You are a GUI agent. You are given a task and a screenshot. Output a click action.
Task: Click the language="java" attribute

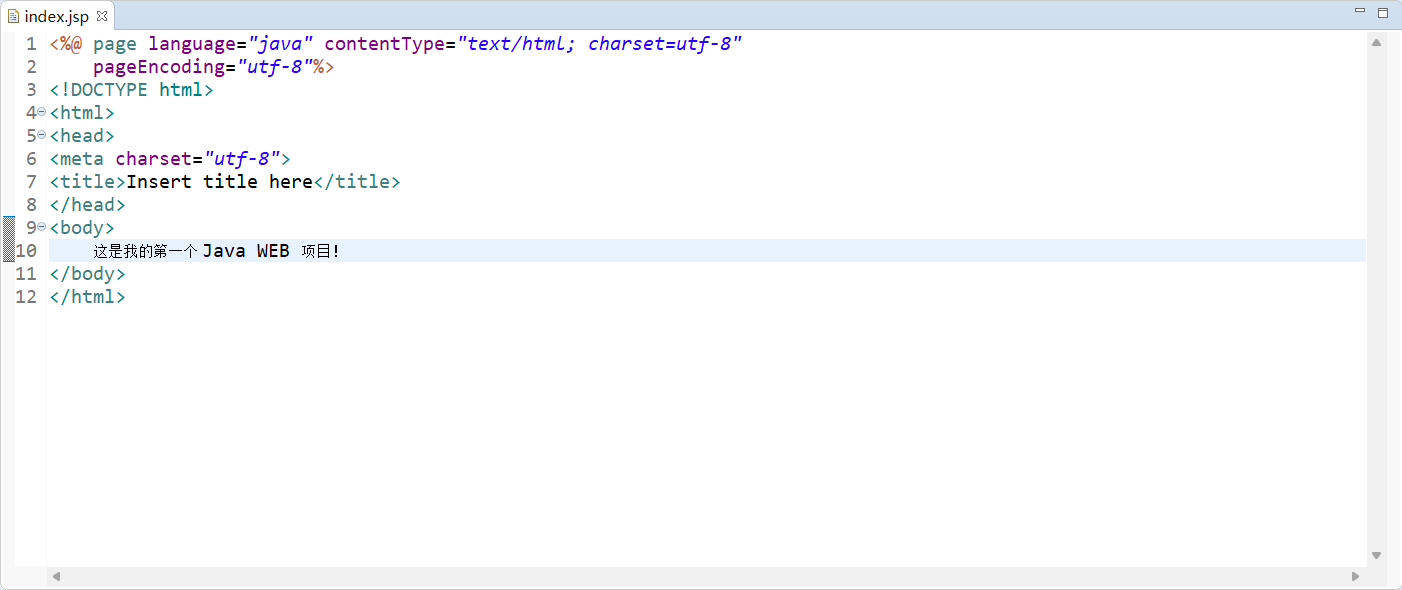click(231, 44)
